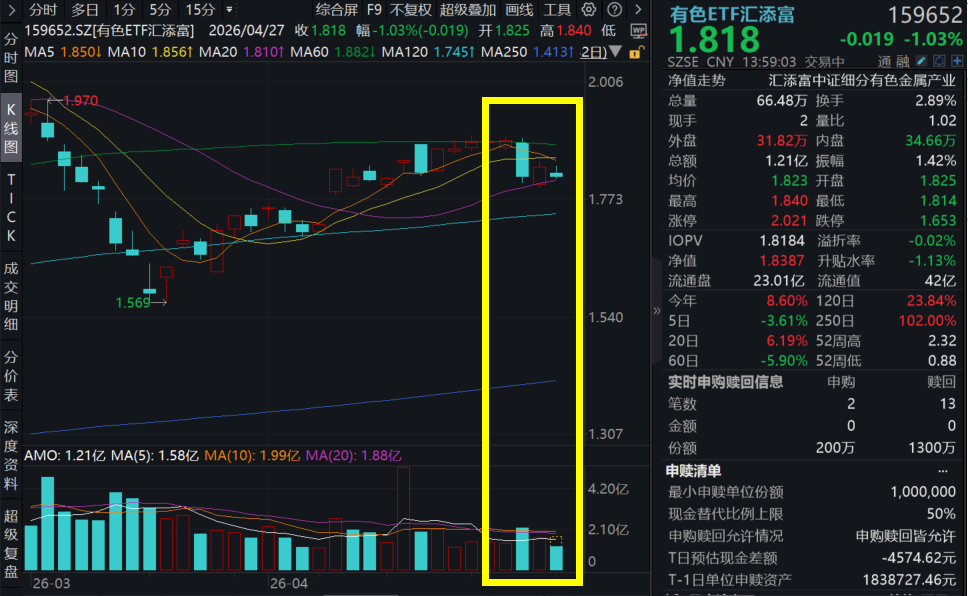Expand the chevron at the top-left corner
968x596 pixels.
click(x=11, y=10)
